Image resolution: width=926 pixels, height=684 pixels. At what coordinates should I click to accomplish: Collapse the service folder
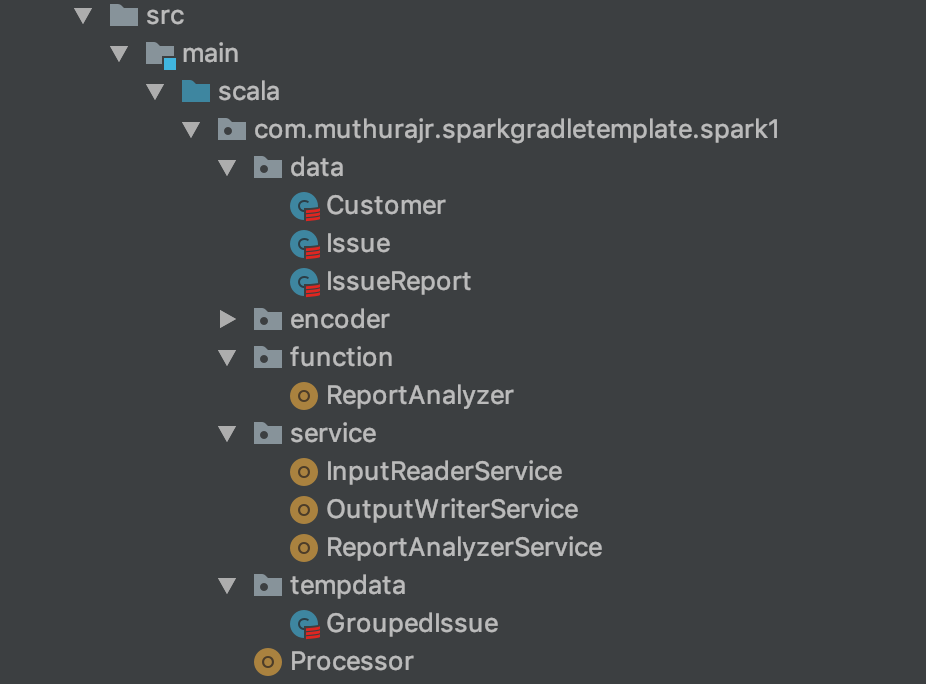coord(227,433)
